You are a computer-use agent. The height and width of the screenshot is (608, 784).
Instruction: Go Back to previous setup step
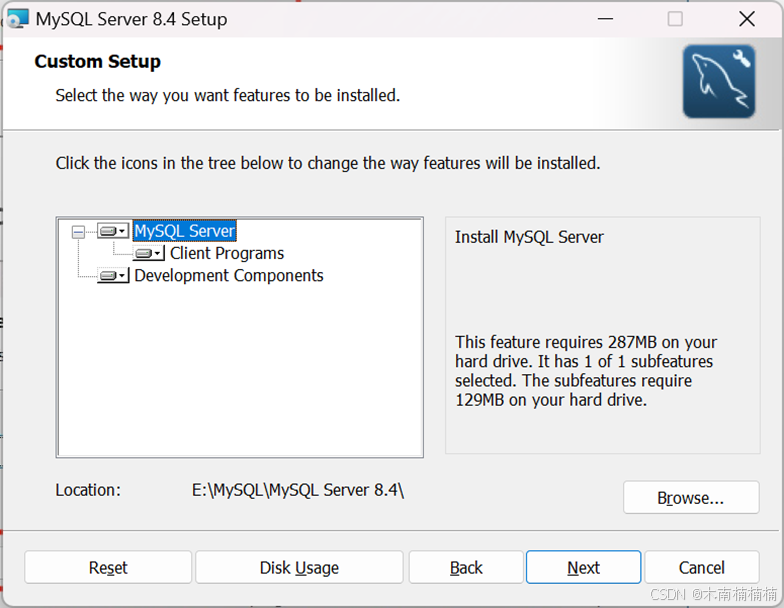(x=466, y=568)
